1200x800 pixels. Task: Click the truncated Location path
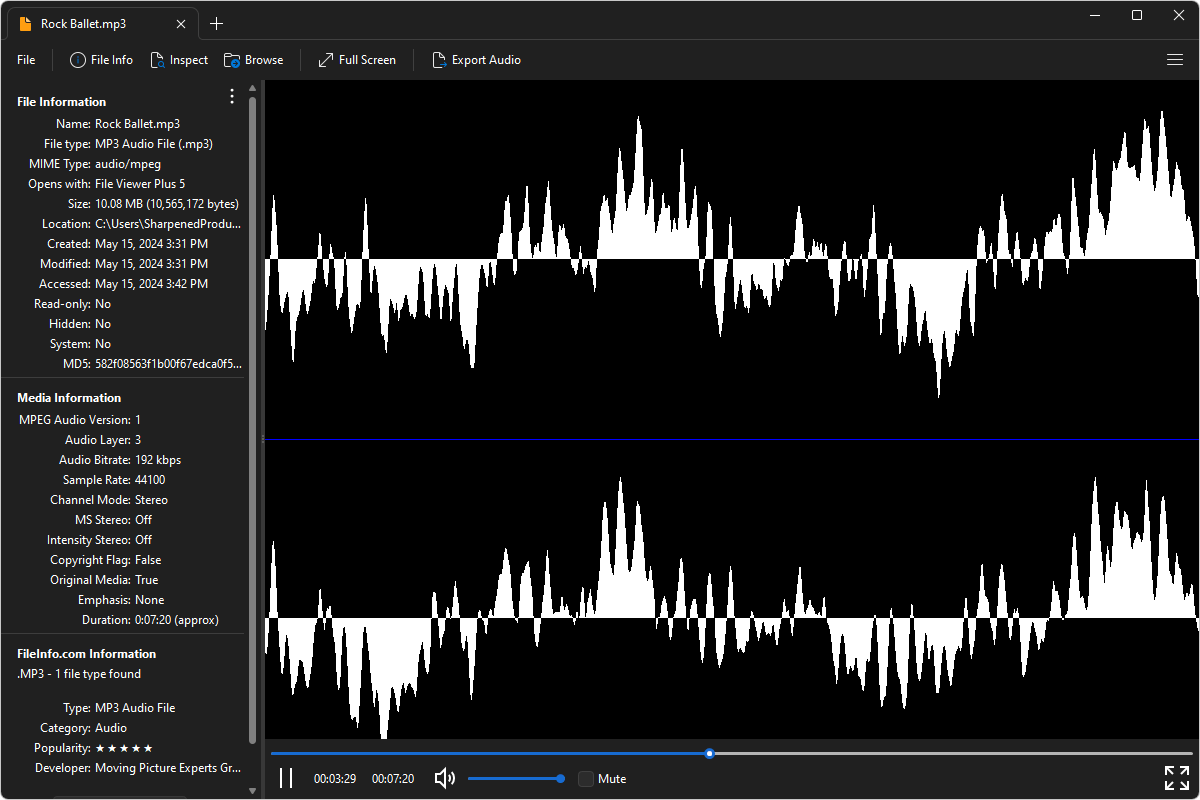(x=166, y=223)
